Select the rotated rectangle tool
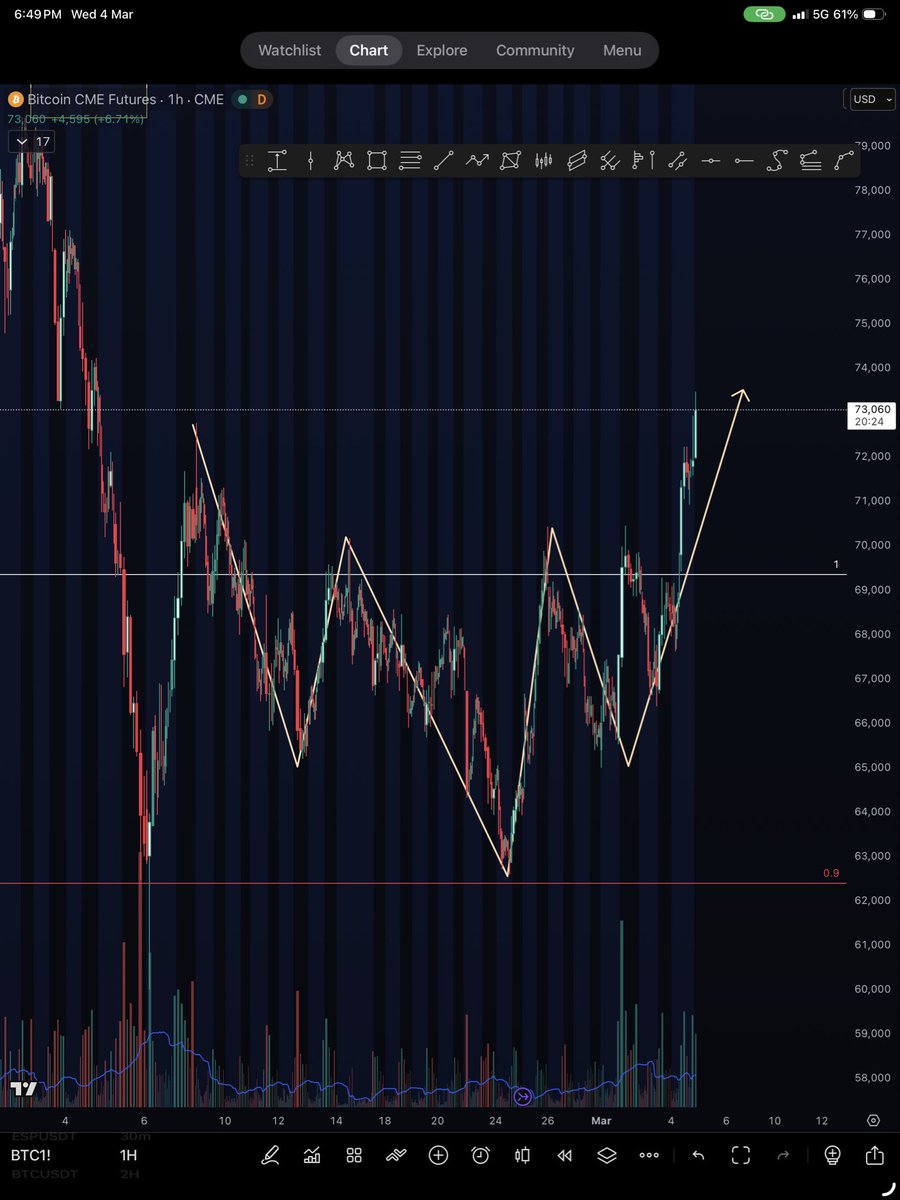Image resolution: width=900 pixels, height=1200 pixels. coord(511,160)
